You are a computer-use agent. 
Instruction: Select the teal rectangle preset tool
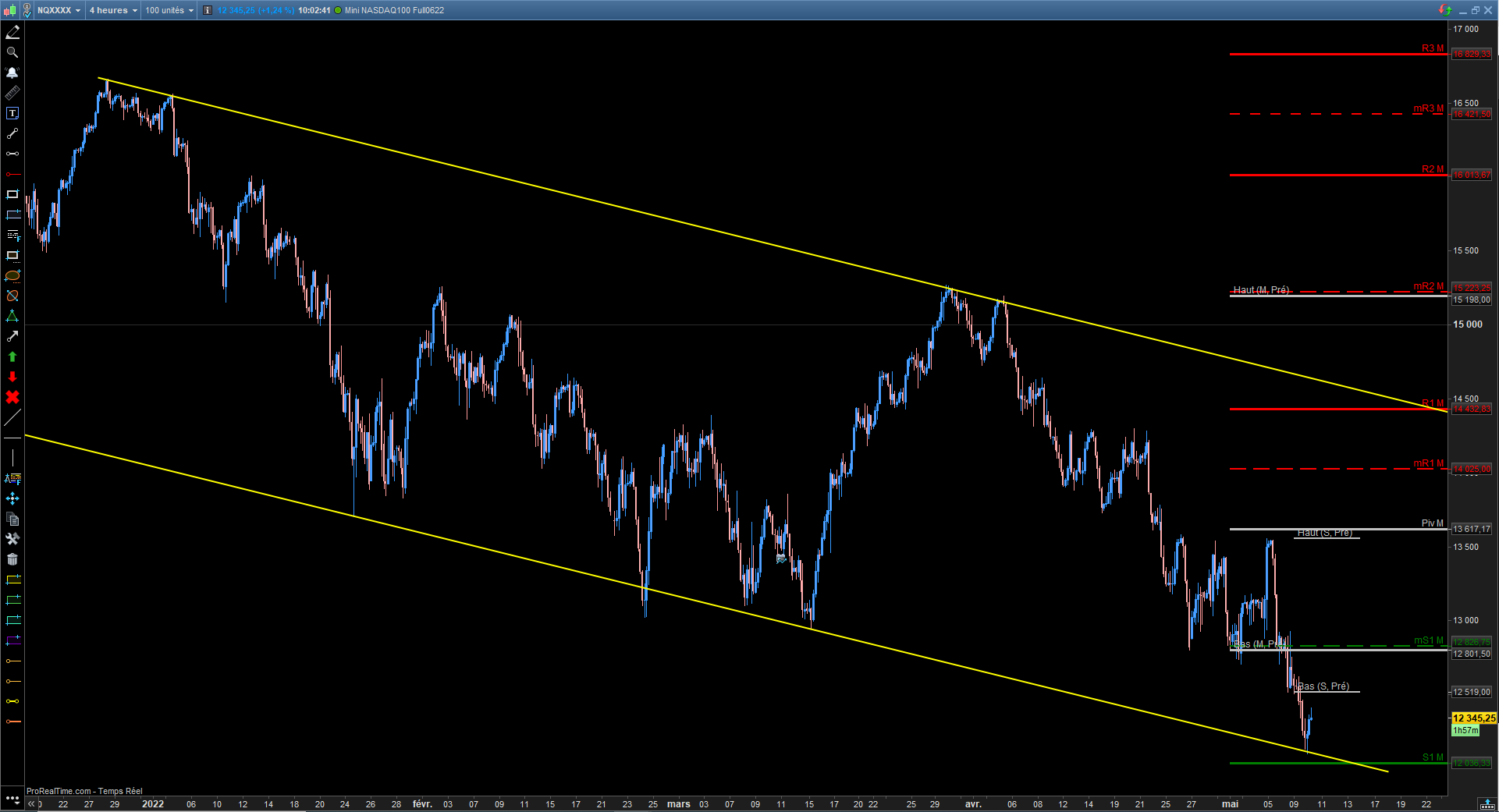(x=12, y=620)
